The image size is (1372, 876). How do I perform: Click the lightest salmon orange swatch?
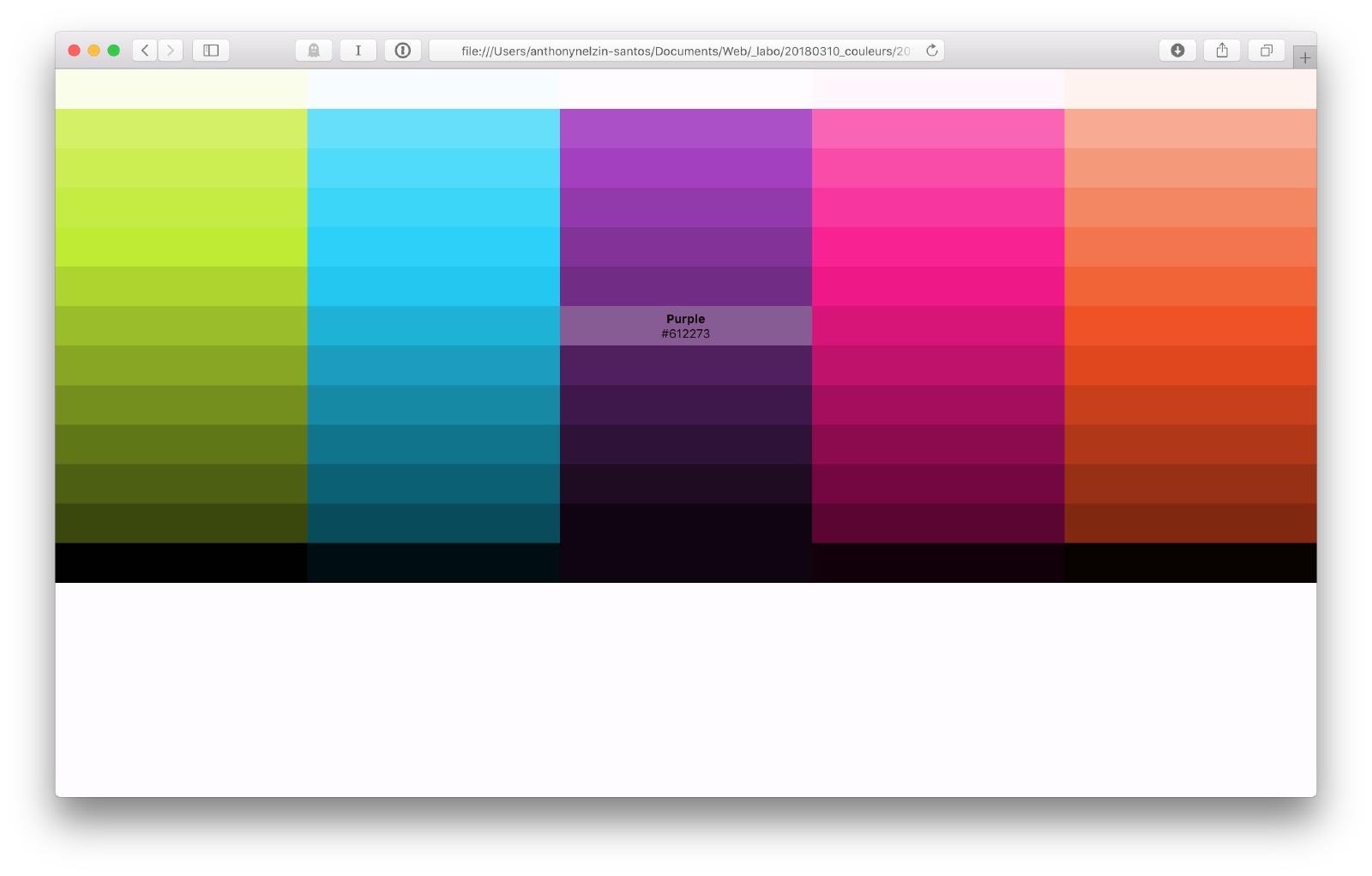pyautogui.click(x=1190, y=129)
